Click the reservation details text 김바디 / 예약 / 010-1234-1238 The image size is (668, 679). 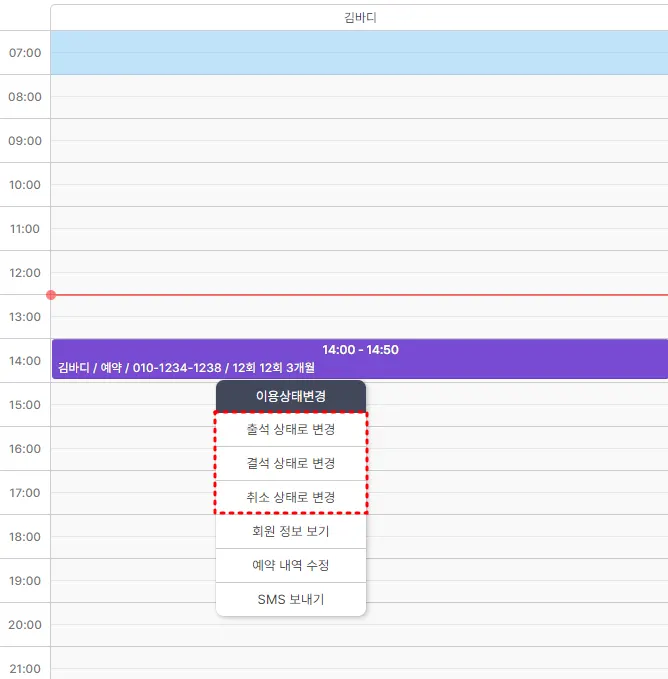pos(140,368)
